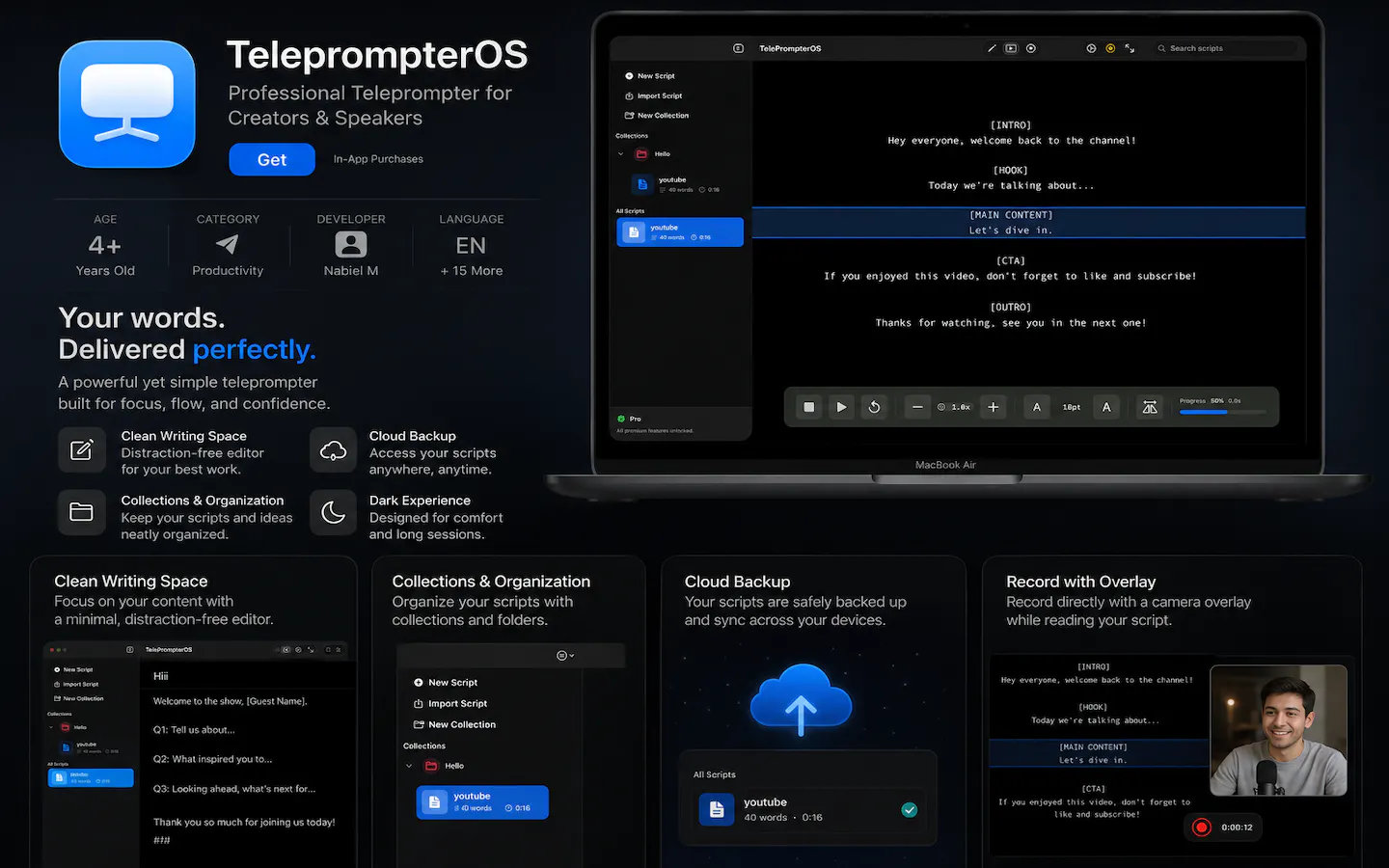Increase speed with the plus button
The image size is (1389, 868).
tap(993, 407)
